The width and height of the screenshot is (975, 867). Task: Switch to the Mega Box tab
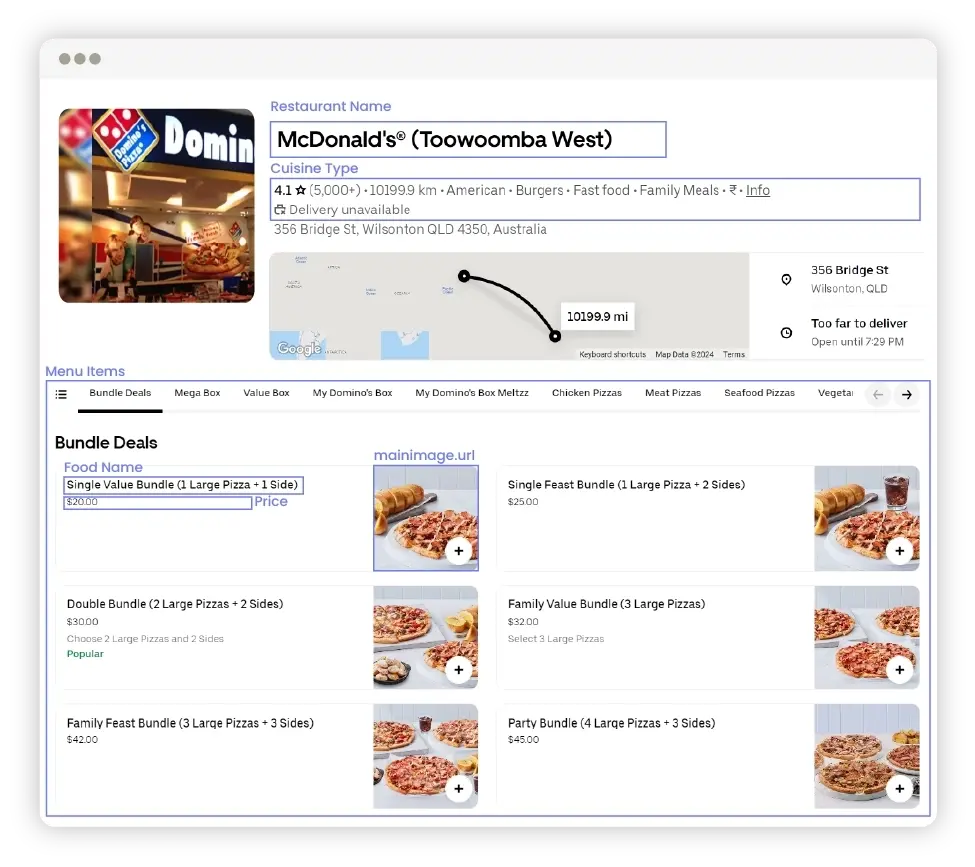(197, 393)
